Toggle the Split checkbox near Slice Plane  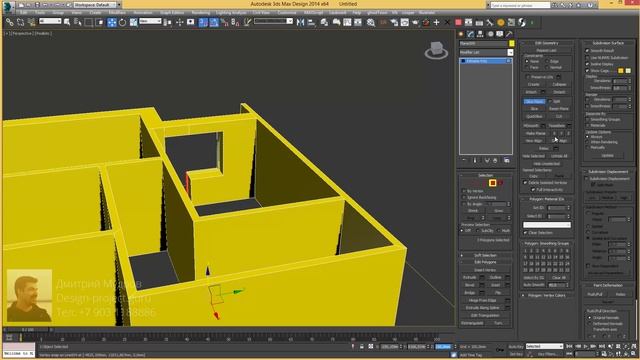(x=550, y=101)
